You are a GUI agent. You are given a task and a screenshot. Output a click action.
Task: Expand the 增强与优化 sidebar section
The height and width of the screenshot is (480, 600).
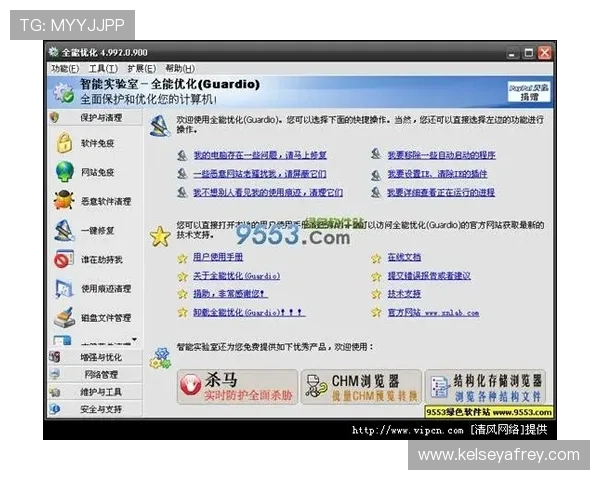(x=95, y=357)
